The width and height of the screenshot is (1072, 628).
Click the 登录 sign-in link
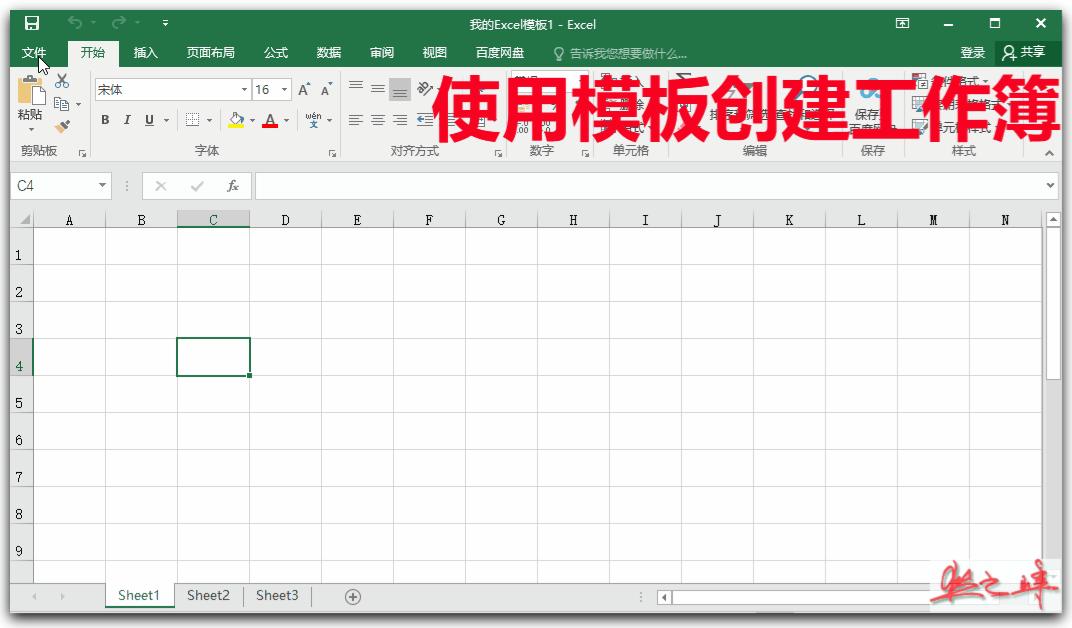971,52
